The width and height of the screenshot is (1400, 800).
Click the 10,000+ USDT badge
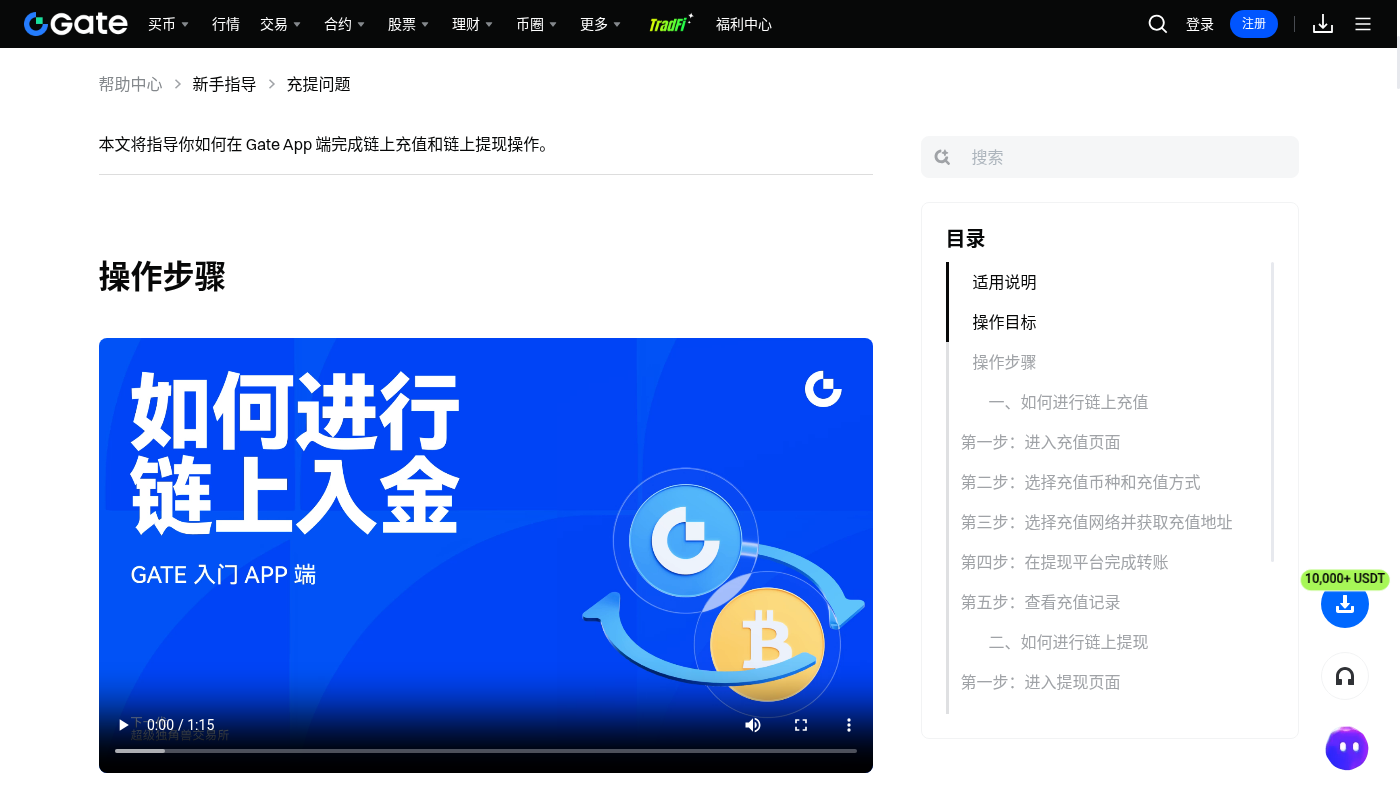click(x=1345, y=579)
